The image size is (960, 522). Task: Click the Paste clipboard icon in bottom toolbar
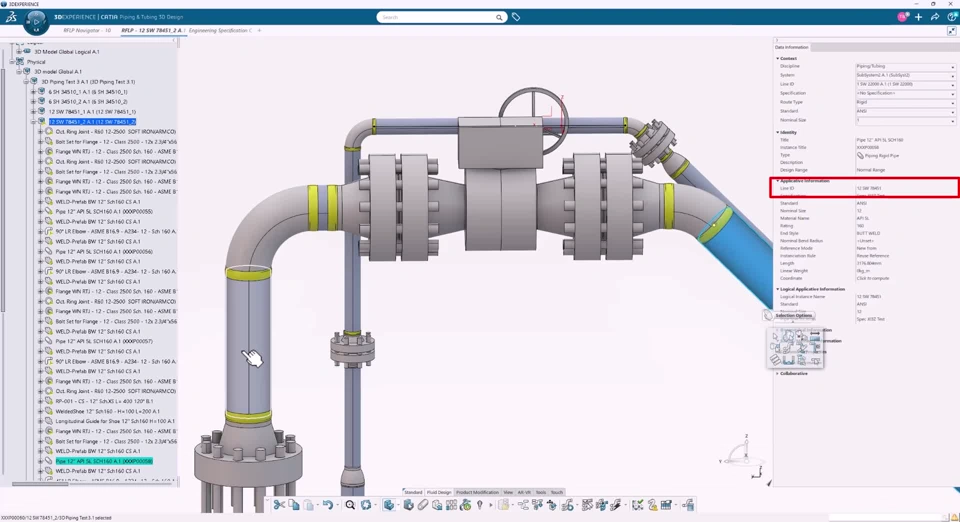309,505
